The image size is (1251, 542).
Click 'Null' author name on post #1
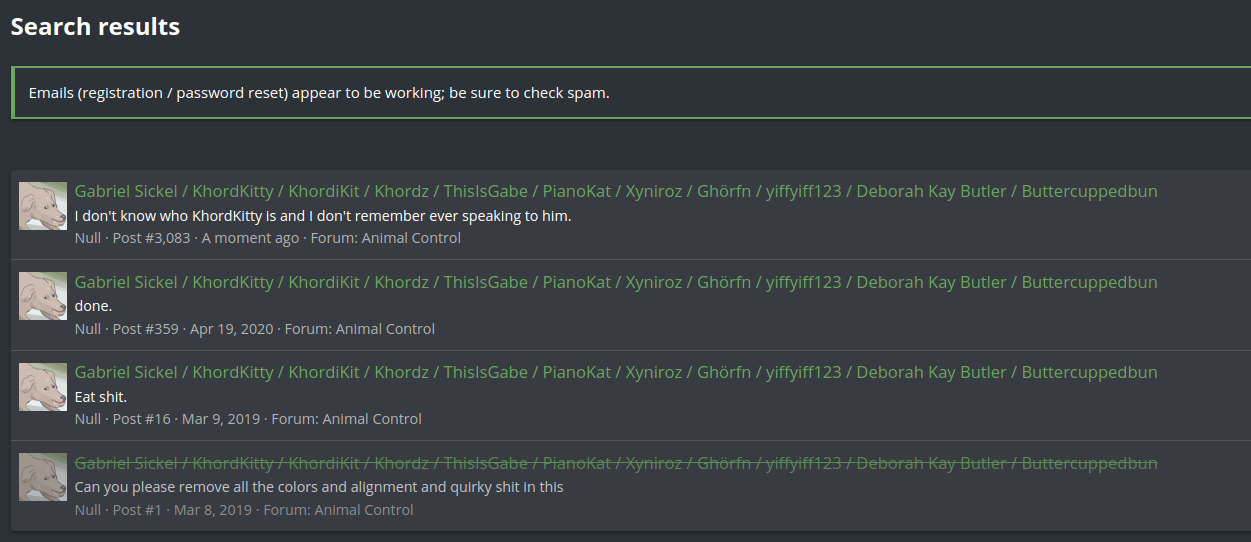coord(88,510)
